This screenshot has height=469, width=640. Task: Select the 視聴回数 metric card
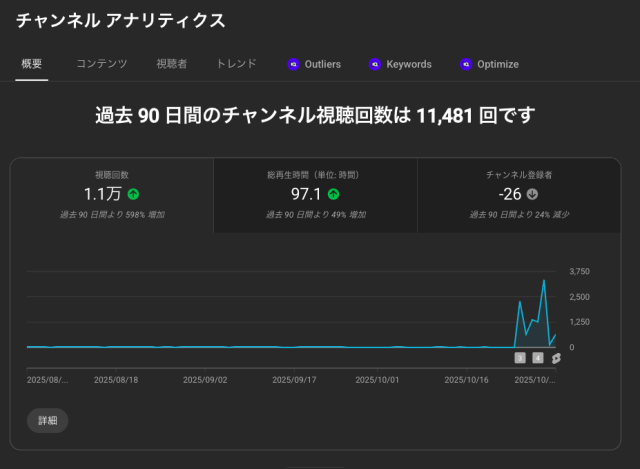[x=112, y=195]
